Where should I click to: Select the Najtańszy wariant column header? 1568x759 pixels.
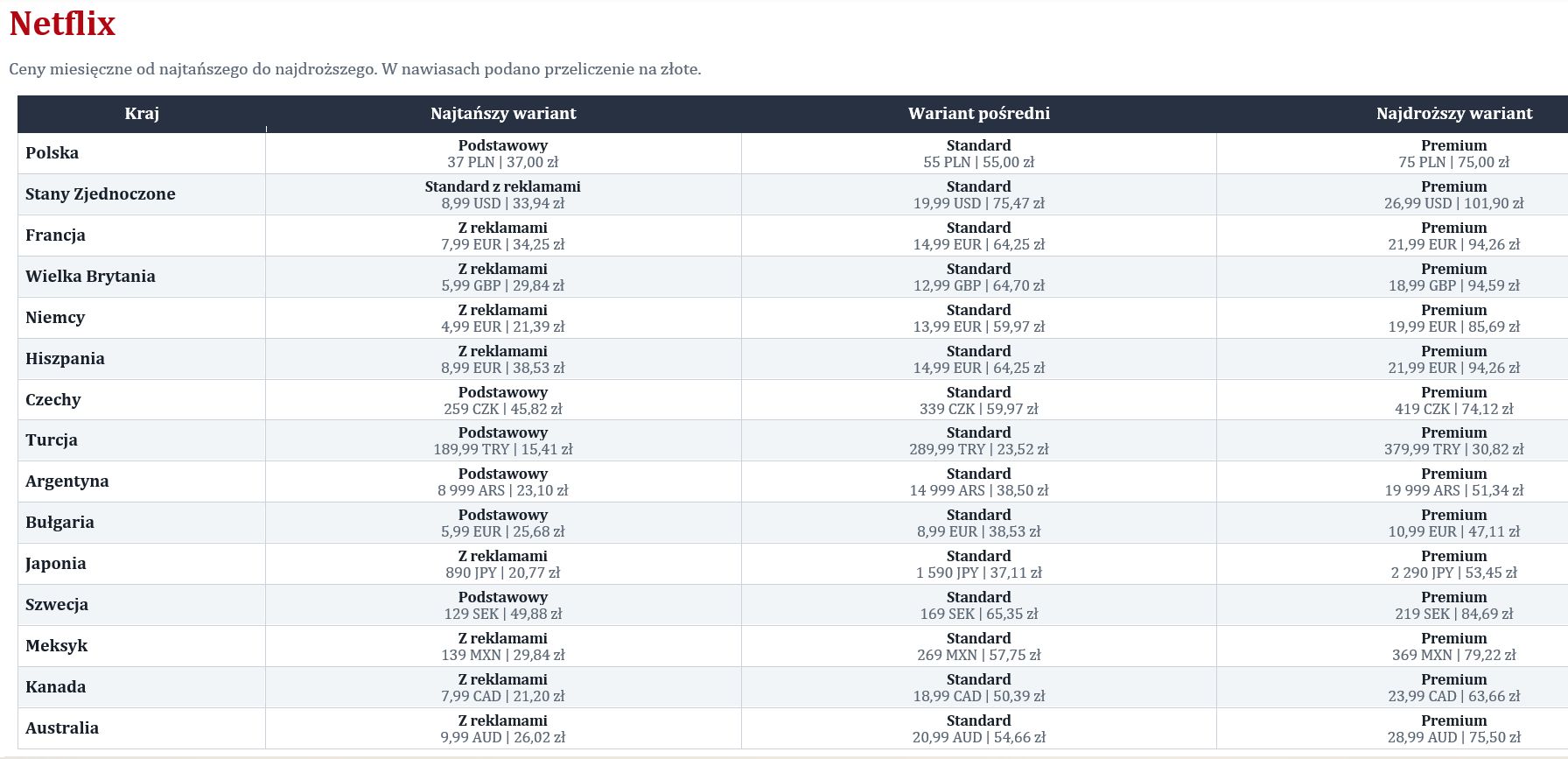tap(503, 114)
